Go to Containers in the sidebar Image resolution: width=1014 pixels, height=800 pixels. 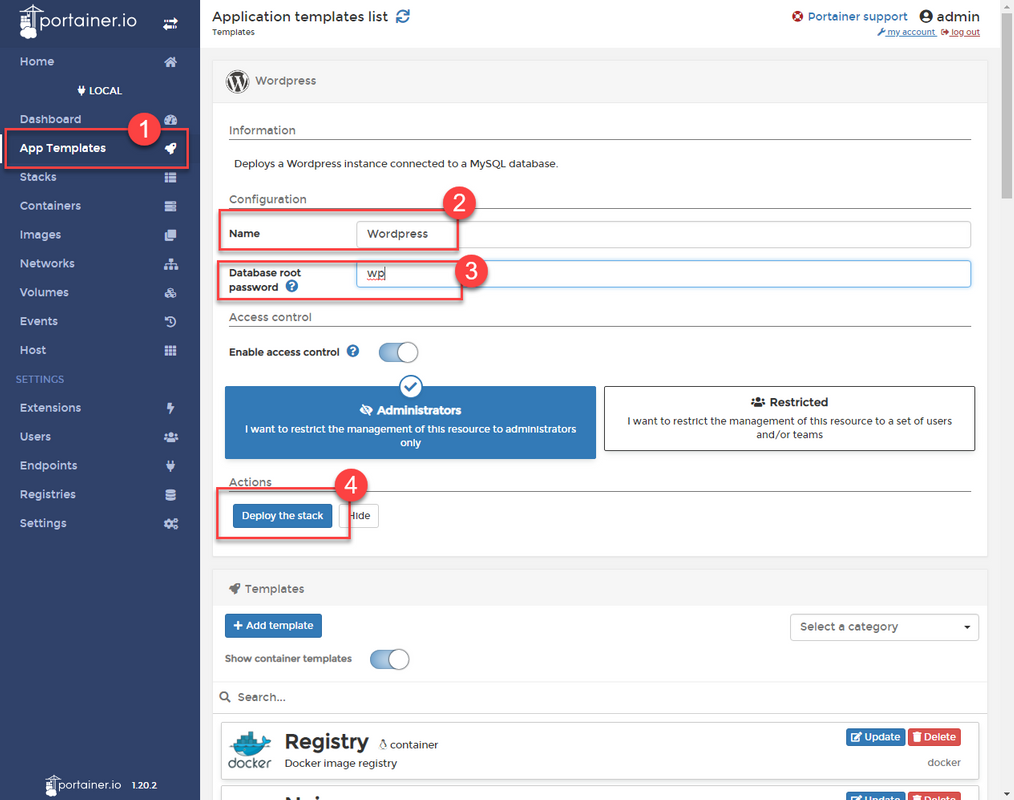50,206
